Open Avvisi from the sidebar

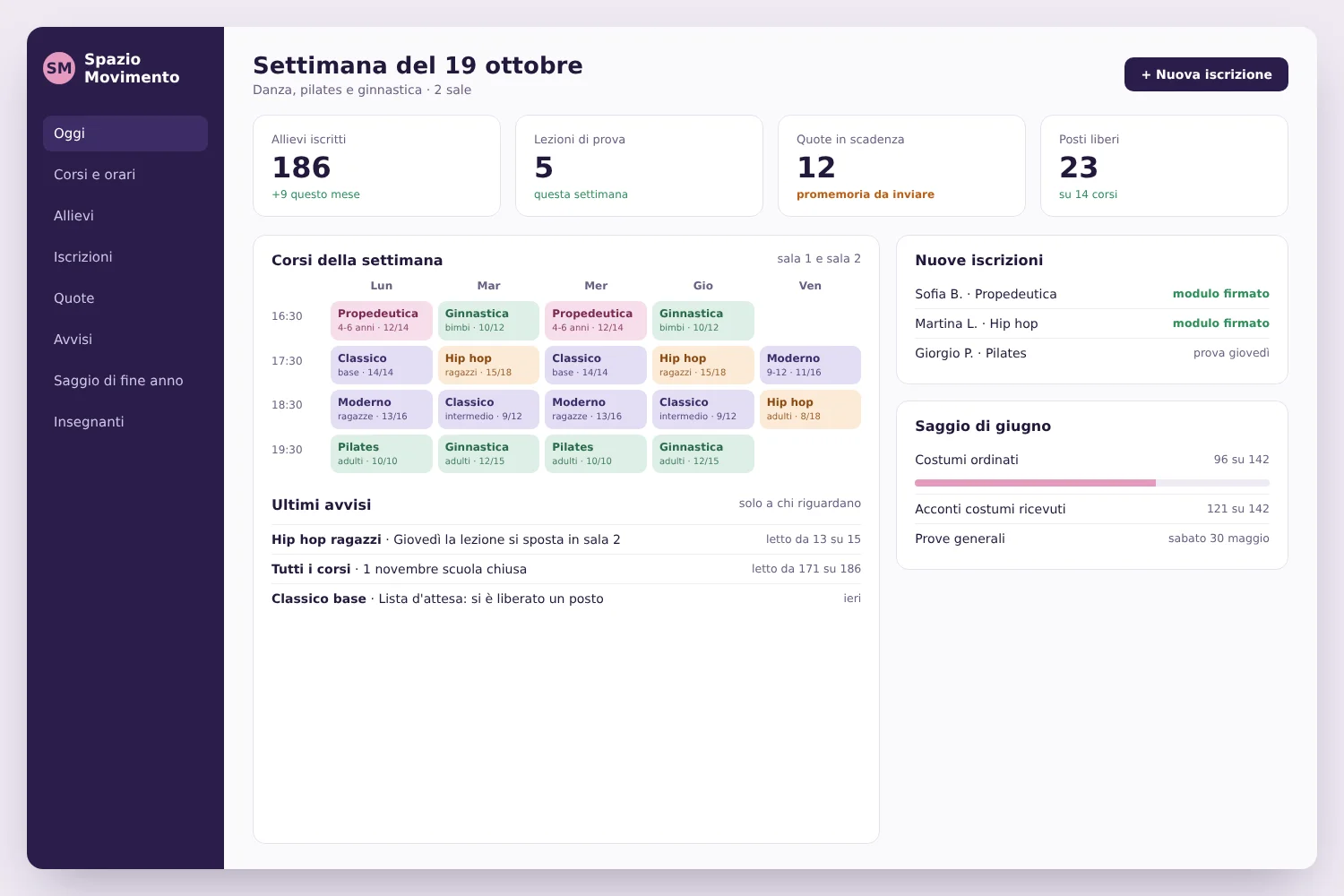[125, 340]
